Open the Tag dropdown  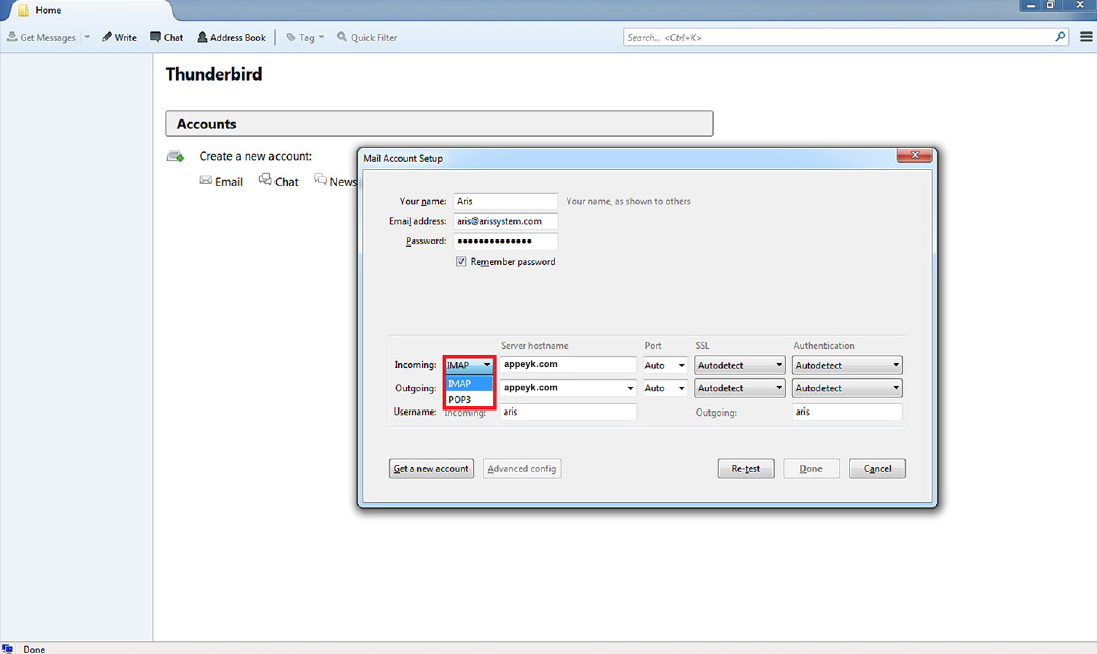[x=305, y=37]
